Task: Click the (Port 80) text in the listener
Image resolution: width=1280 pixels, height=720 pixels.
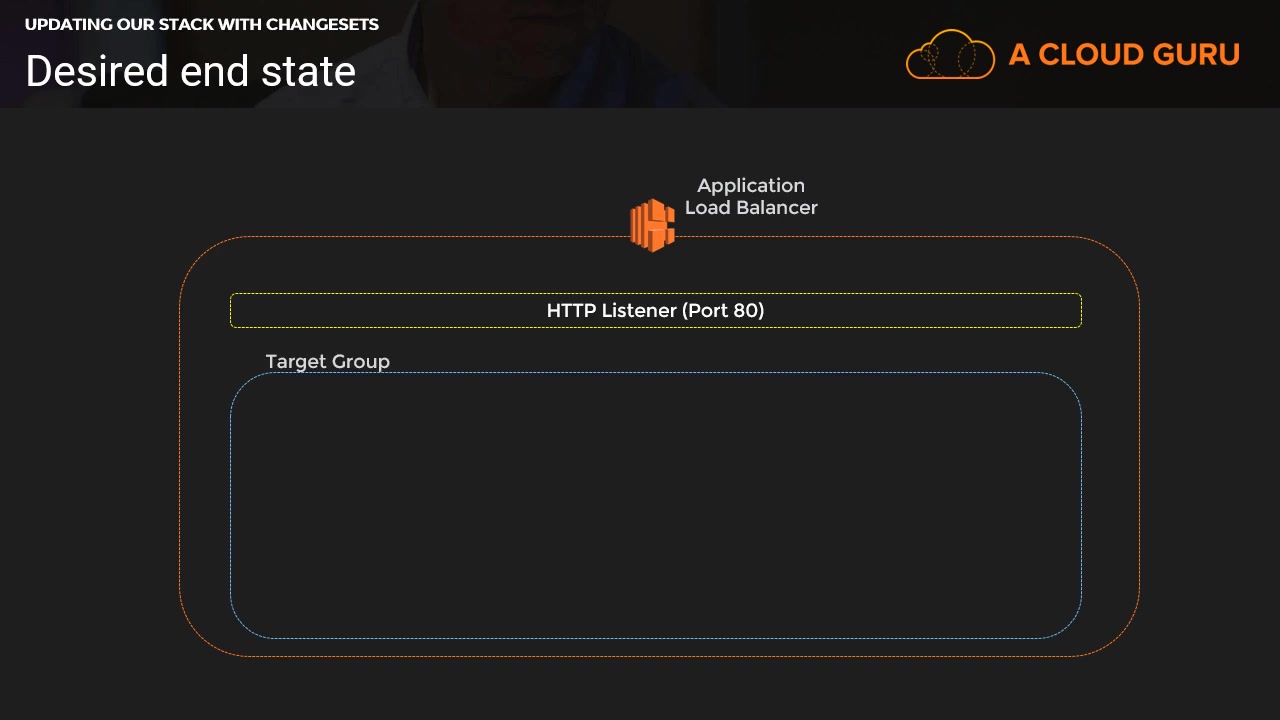Action: [x=723, y=310]
